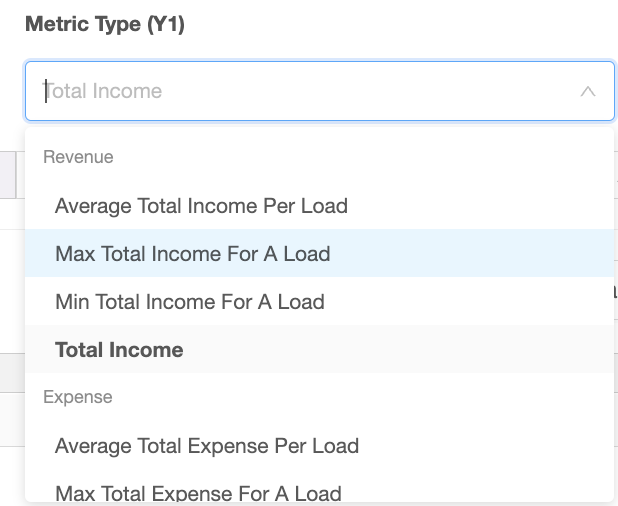The height and width of the screenshot is (506, 618).
Task: Click the Metric Type (Y1) label
Action: point(105,24)
